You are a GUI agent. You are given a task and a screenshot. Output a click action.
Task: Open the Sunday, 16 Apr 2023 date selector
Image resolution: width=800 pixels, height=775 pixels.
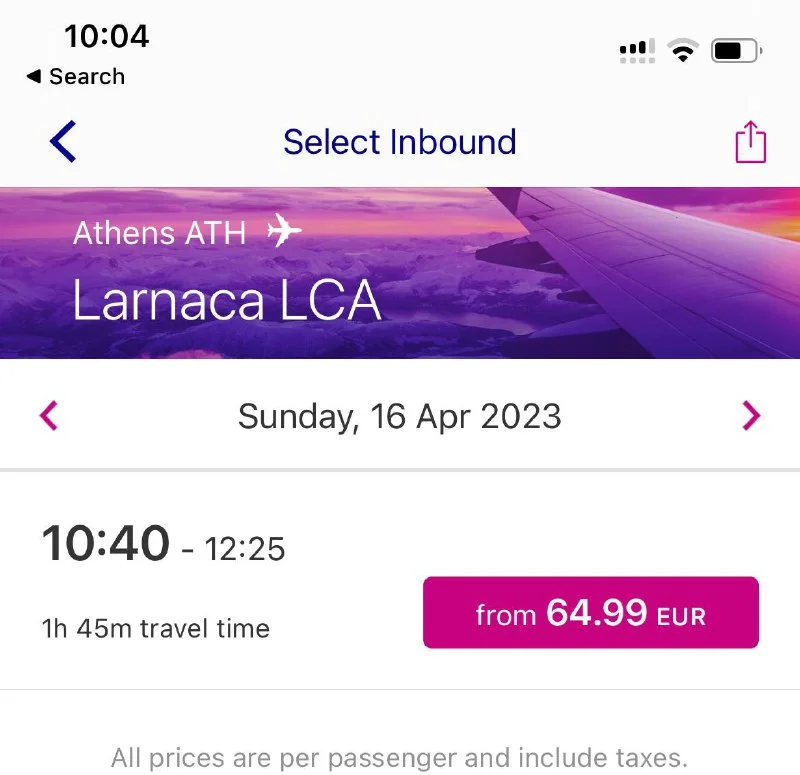[400, 415]
